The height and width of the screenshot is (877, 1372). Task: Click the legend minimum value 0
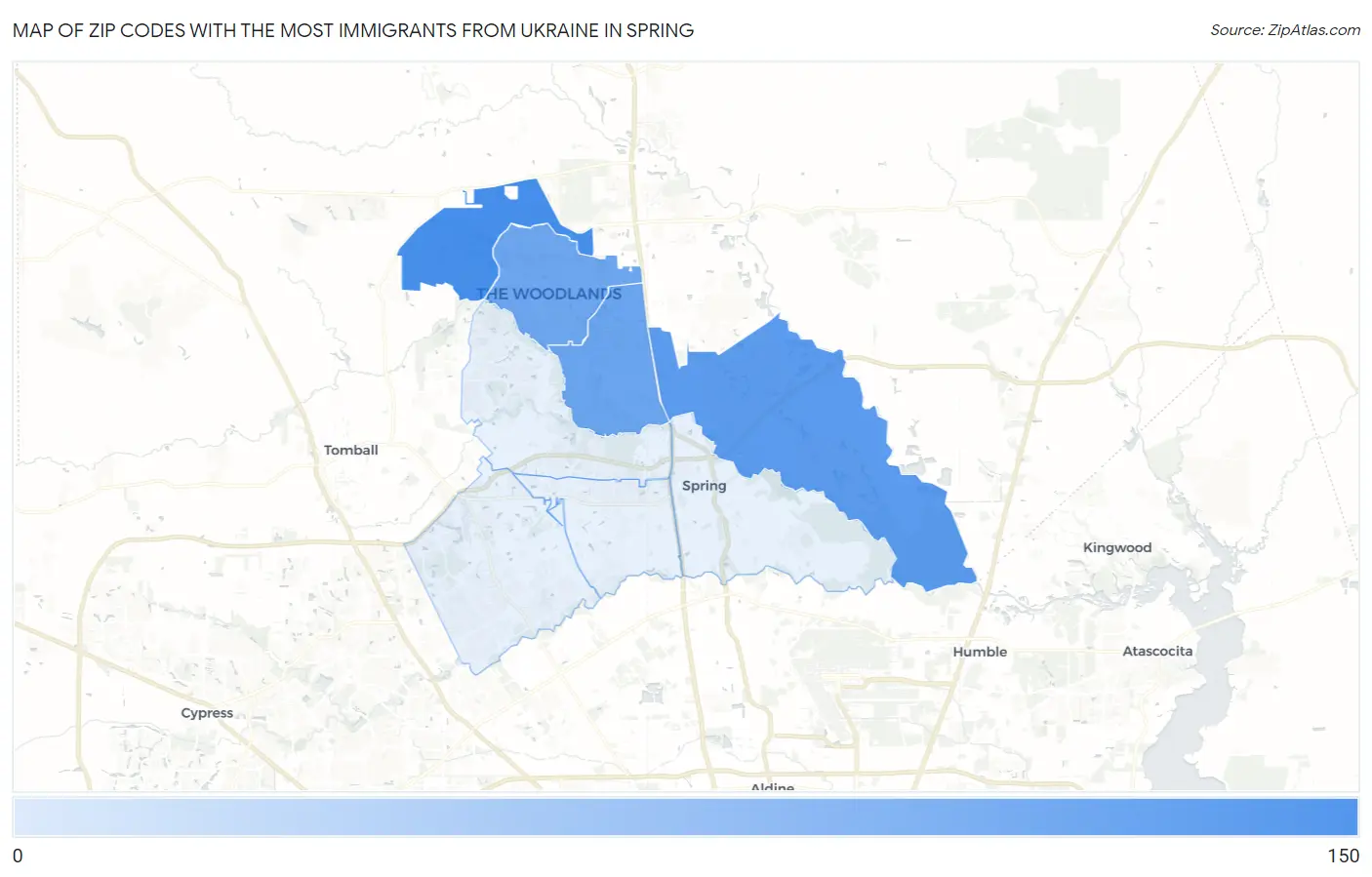[x=18, y=856]
